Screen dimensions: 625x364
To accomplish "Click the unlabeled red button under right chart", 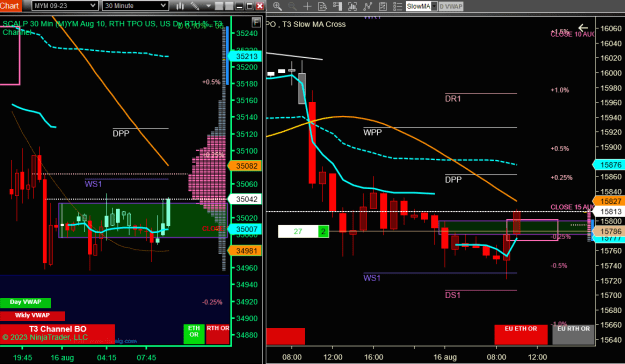I will pos(285,336).
